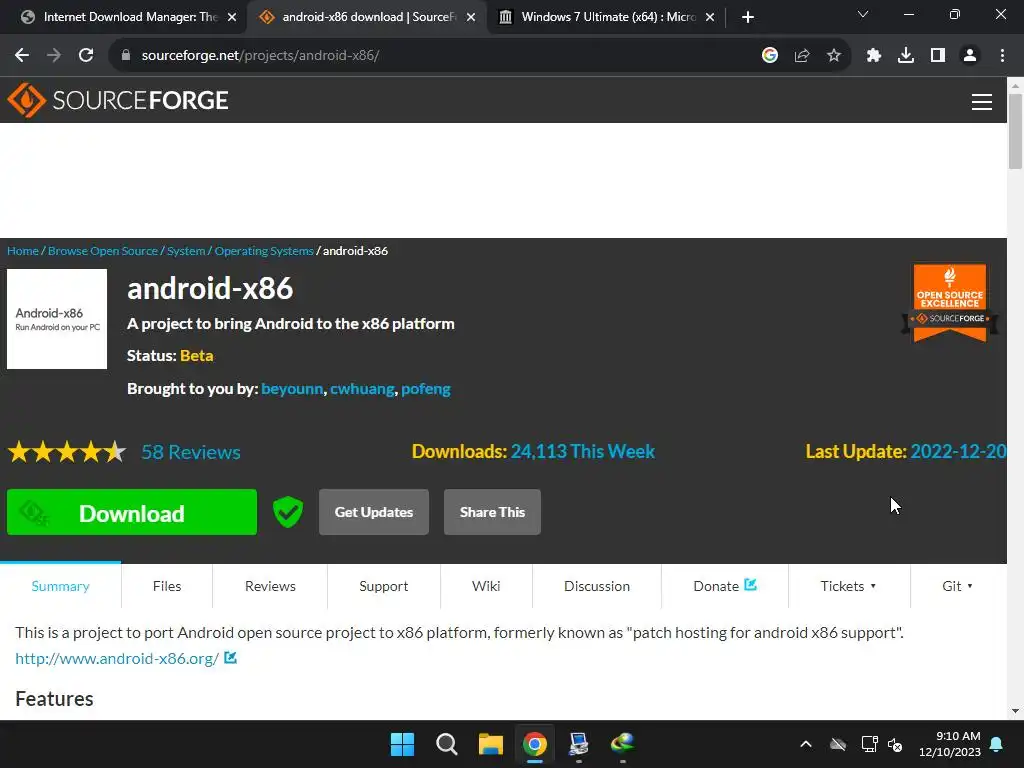Click the green Download button
This screenshot has width=1024, height=768.
[x=132, y=512]
